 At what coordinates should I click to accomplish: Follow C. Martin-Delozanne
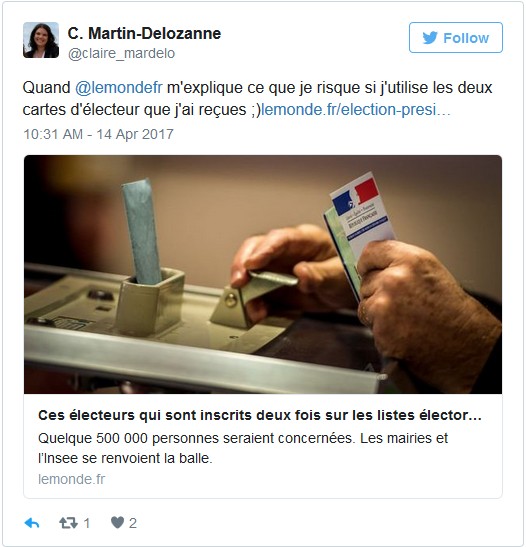[456, 38]
